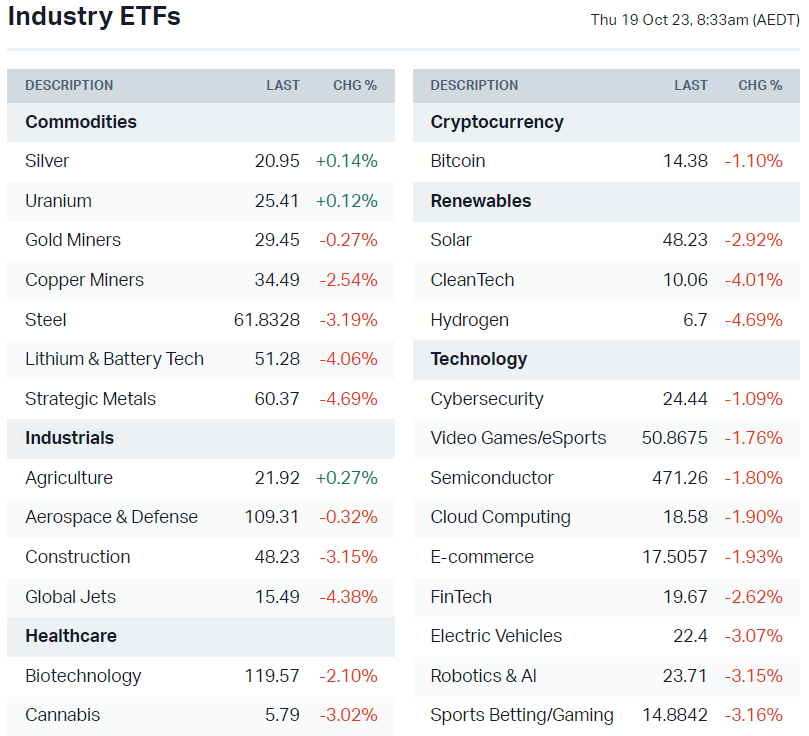809x736 pixels.
Task: Open the Semiconductor ETF entry
Action: tap(492, 478)
